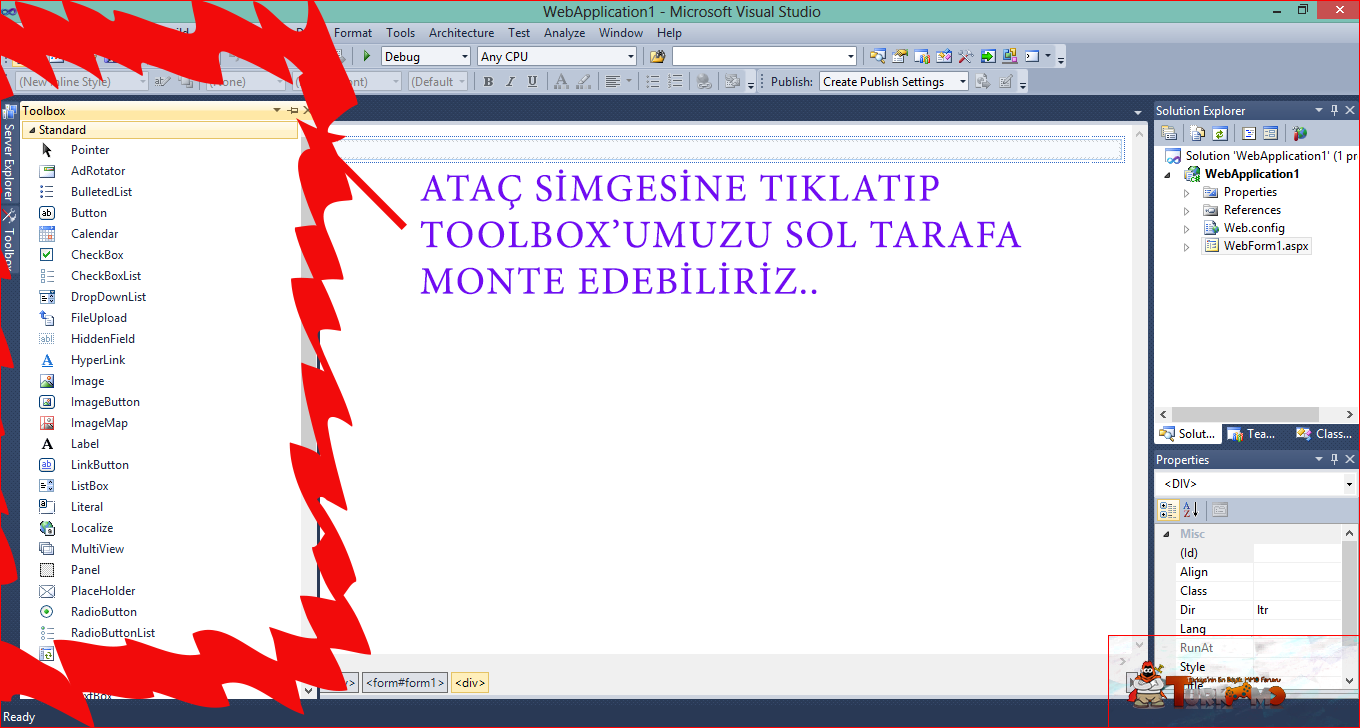
Task: Click the green Start Debugging arrow
Action: click(x=367, y=57)
